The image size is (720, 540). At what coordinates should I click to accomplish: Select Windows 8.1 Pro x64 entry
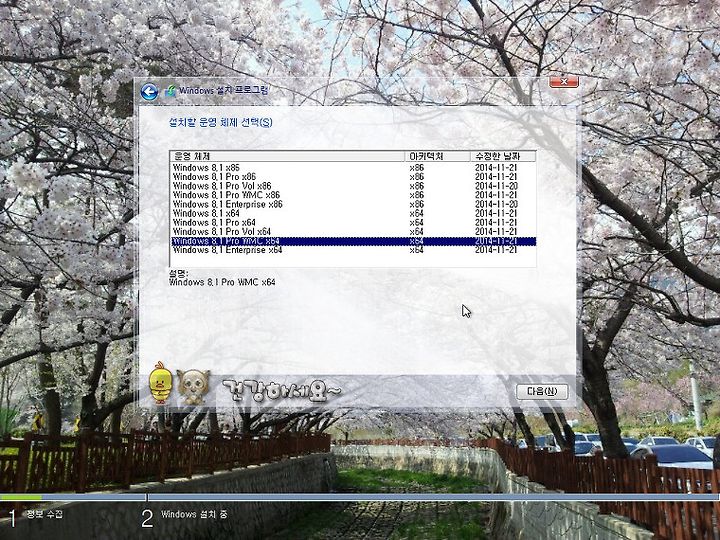pos(353,223)
